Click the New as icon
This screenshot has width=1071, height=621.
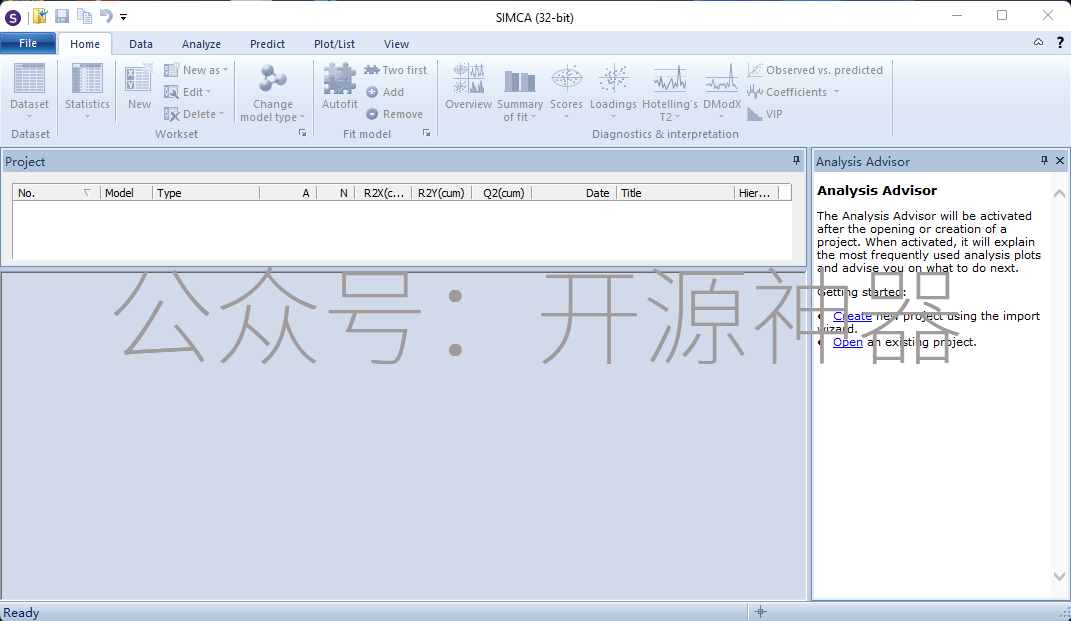[171, 70]
